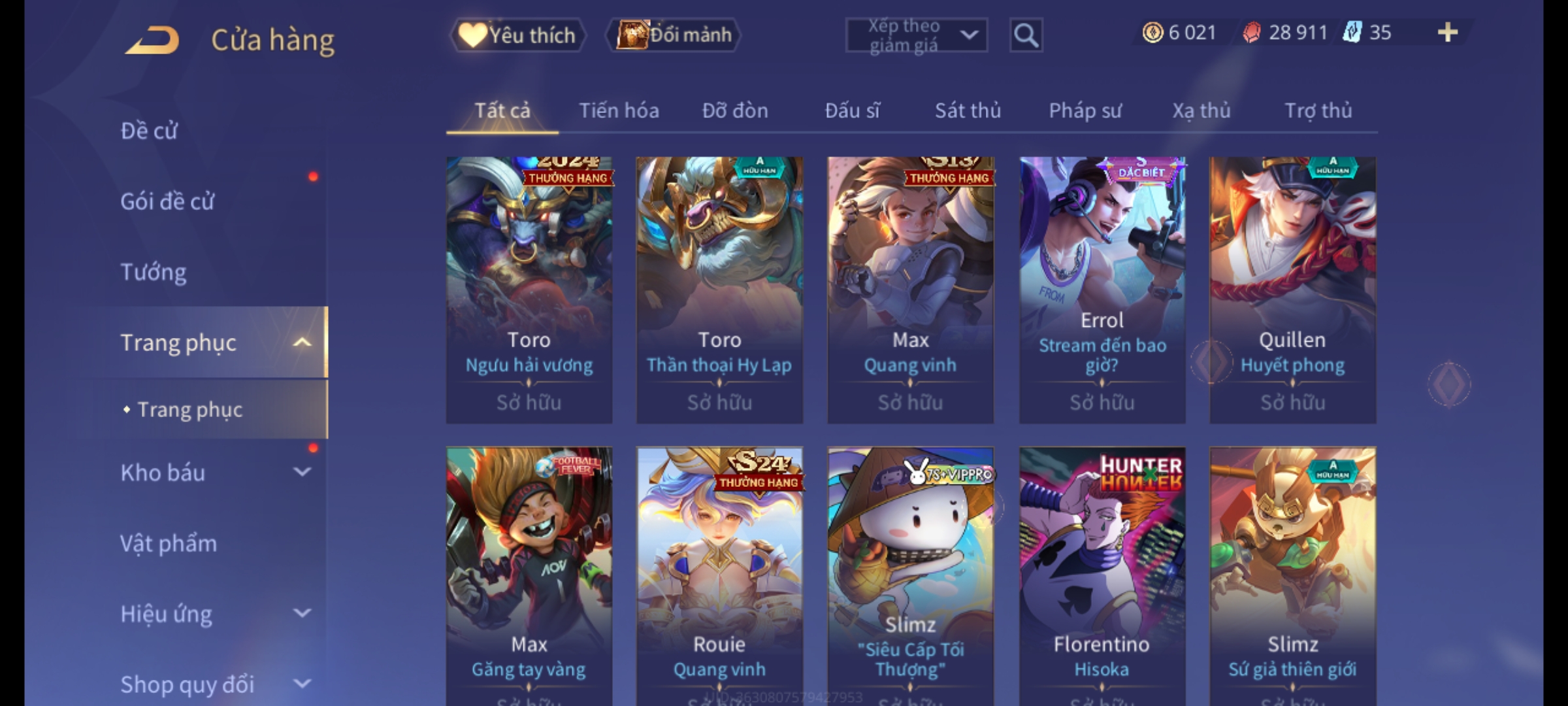This screenshot has height=706, width=1568.
Task: Tap the blue voucher balance 35
Action: coord(1367,33)
